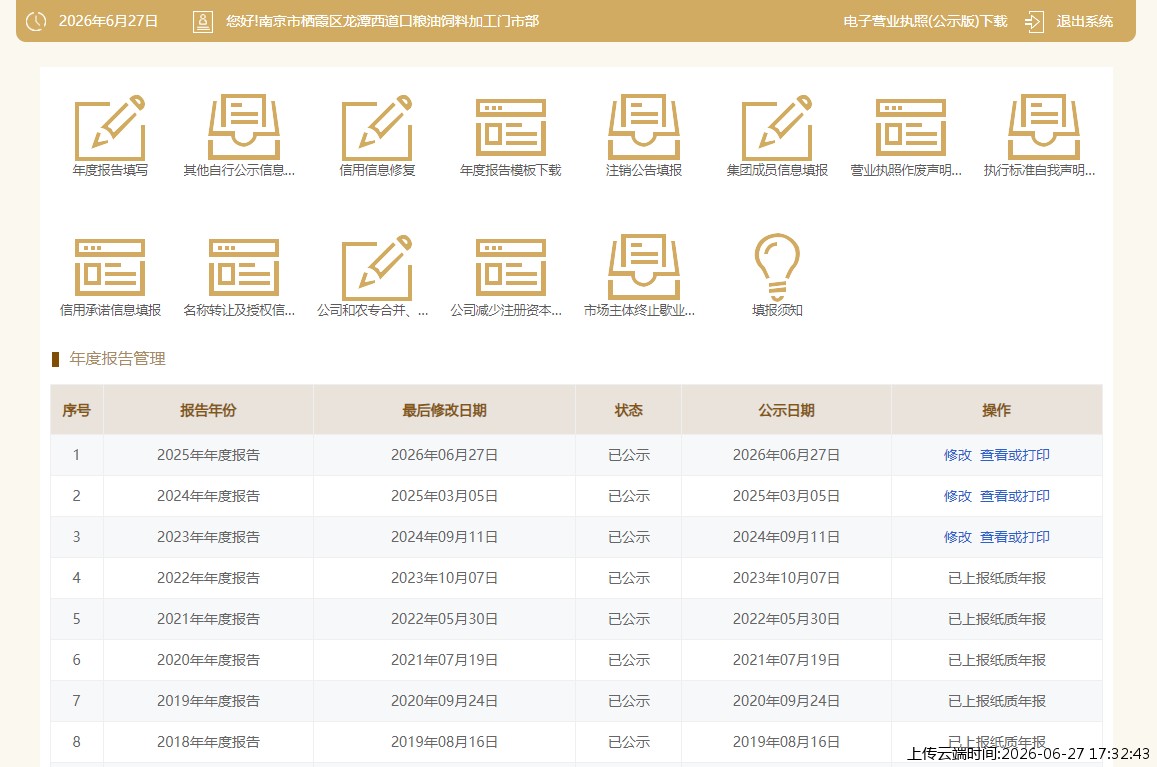Open 年度报告填写 icon
This screenshot has height=767, width=1157.
coord(110,127)
